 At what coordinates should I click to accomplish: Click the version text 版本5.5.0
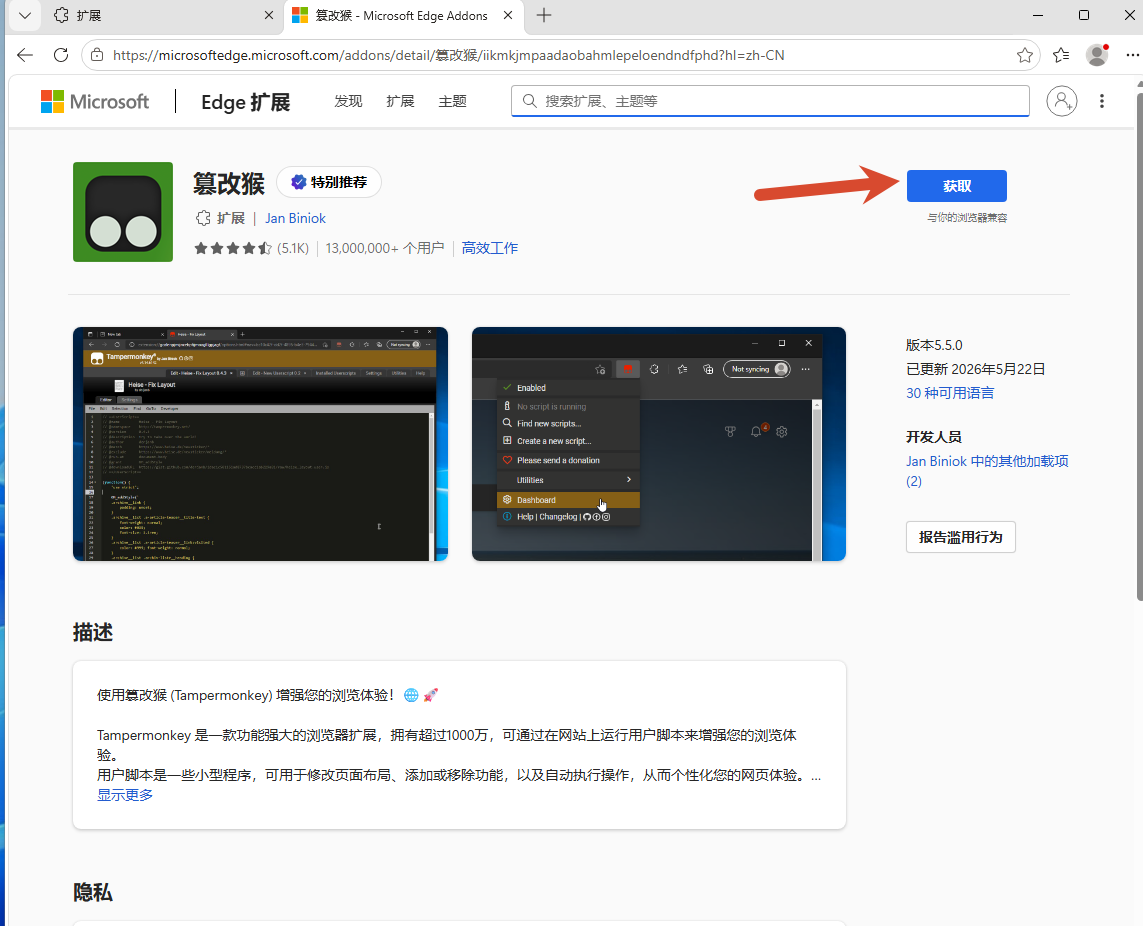[934, 345]
